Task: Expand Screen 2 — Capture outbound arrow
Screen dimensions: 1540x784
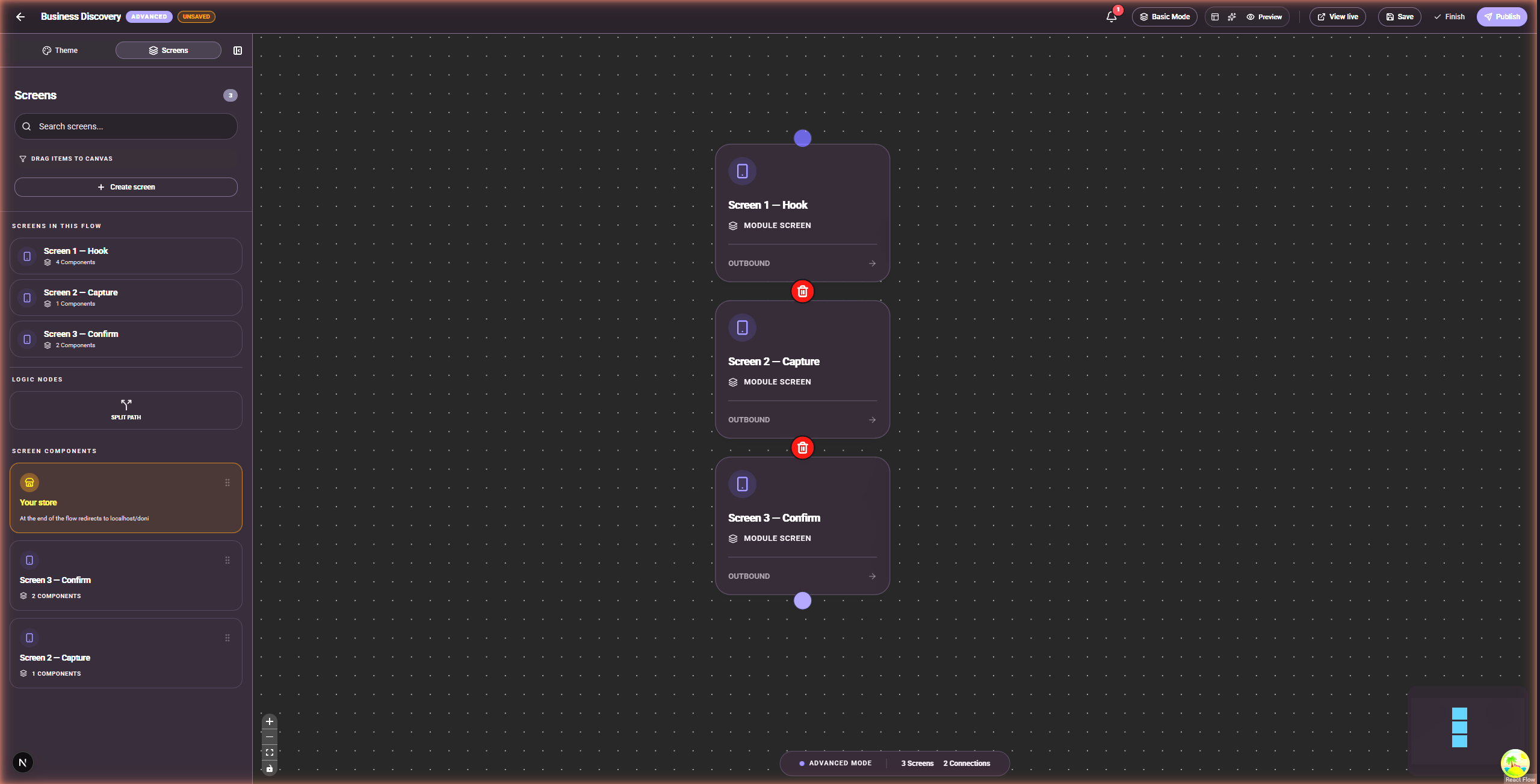Action: tap(872, 420)
